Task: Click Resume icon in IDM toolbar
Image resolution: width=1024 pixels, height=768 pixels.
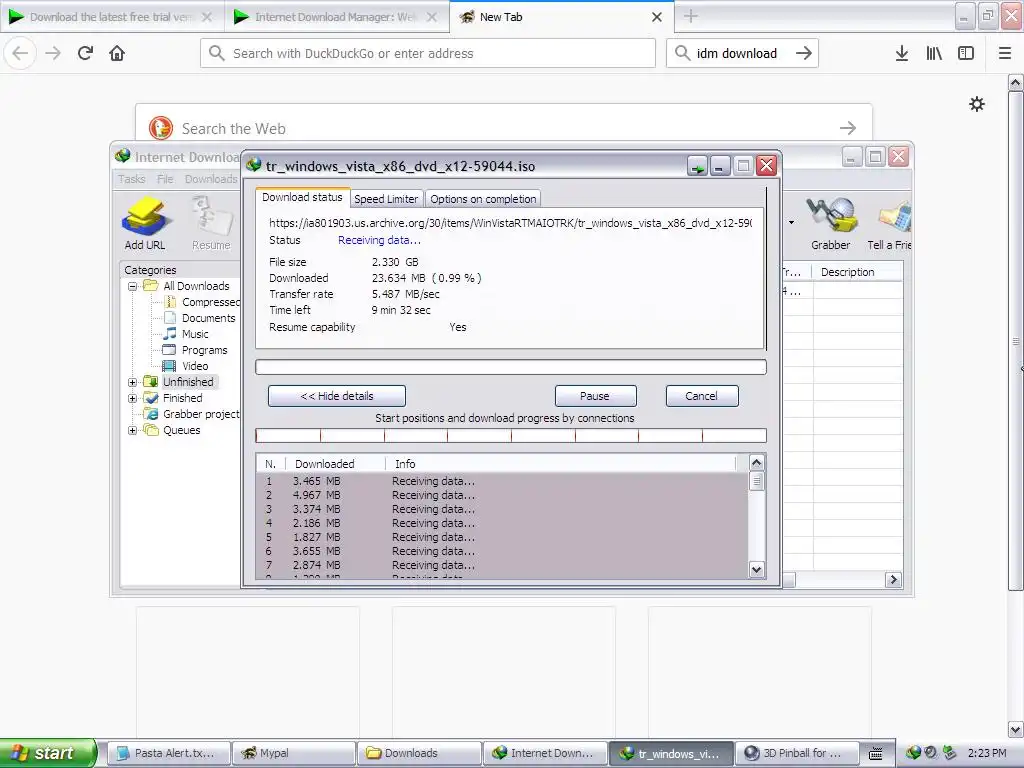Action: coord(211,223)
